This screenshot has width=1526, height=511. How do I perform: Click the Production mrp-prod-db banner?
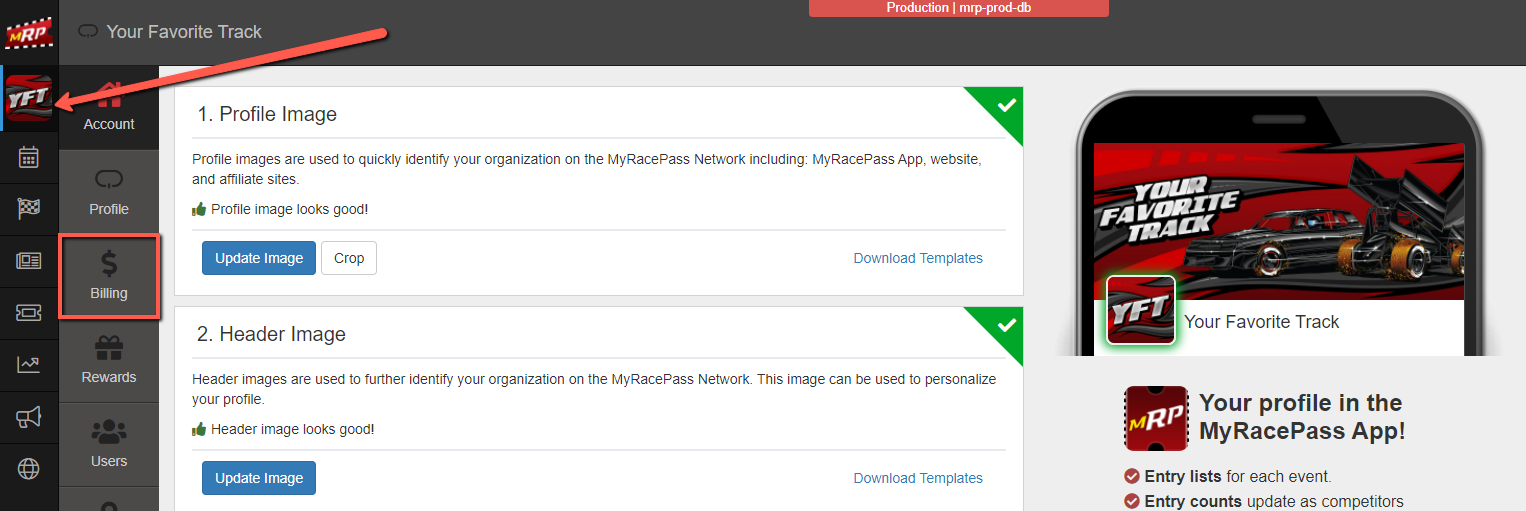959,8
